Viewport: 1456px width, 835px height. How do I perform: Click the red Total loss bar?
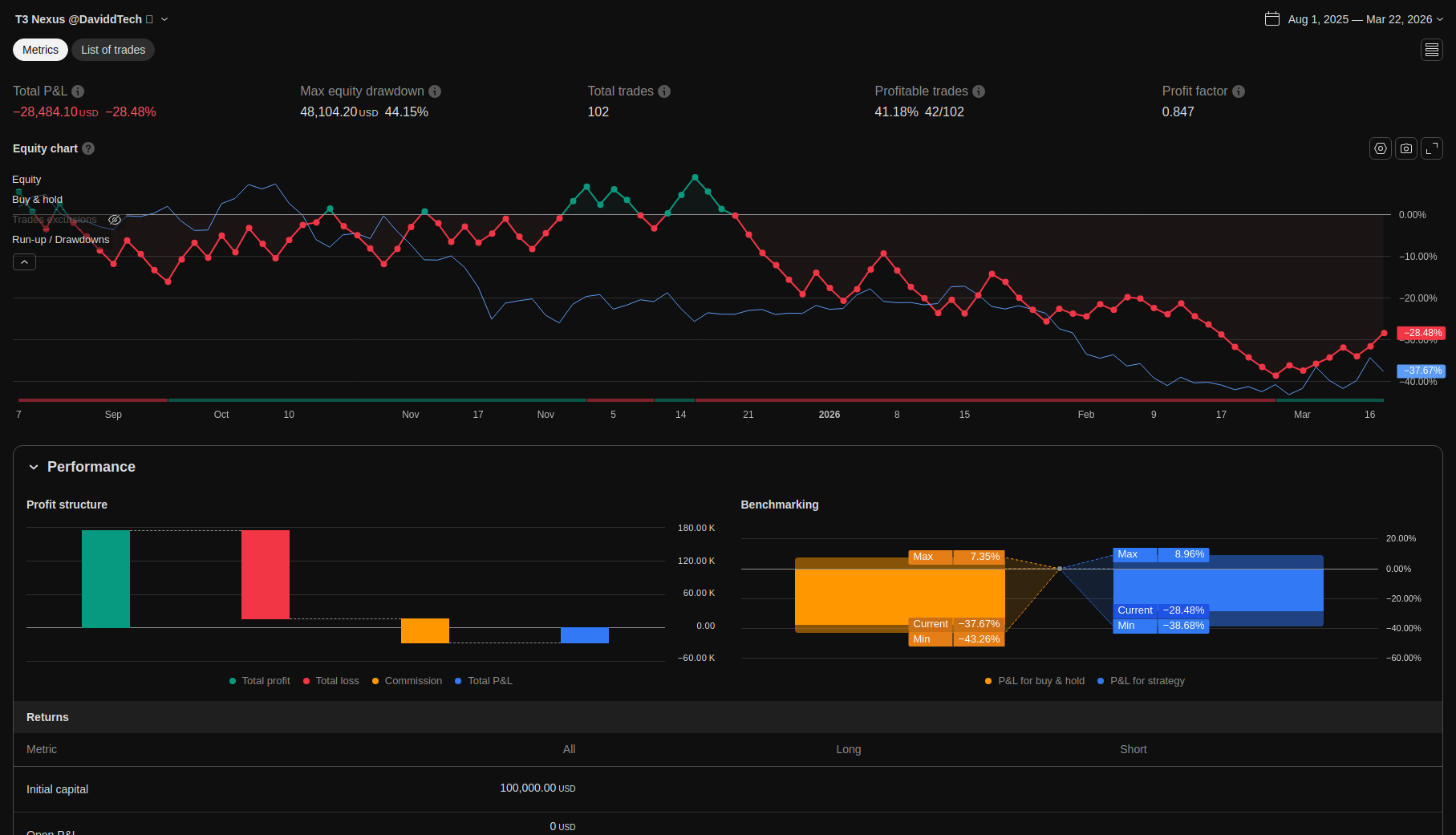coord(266,574)
